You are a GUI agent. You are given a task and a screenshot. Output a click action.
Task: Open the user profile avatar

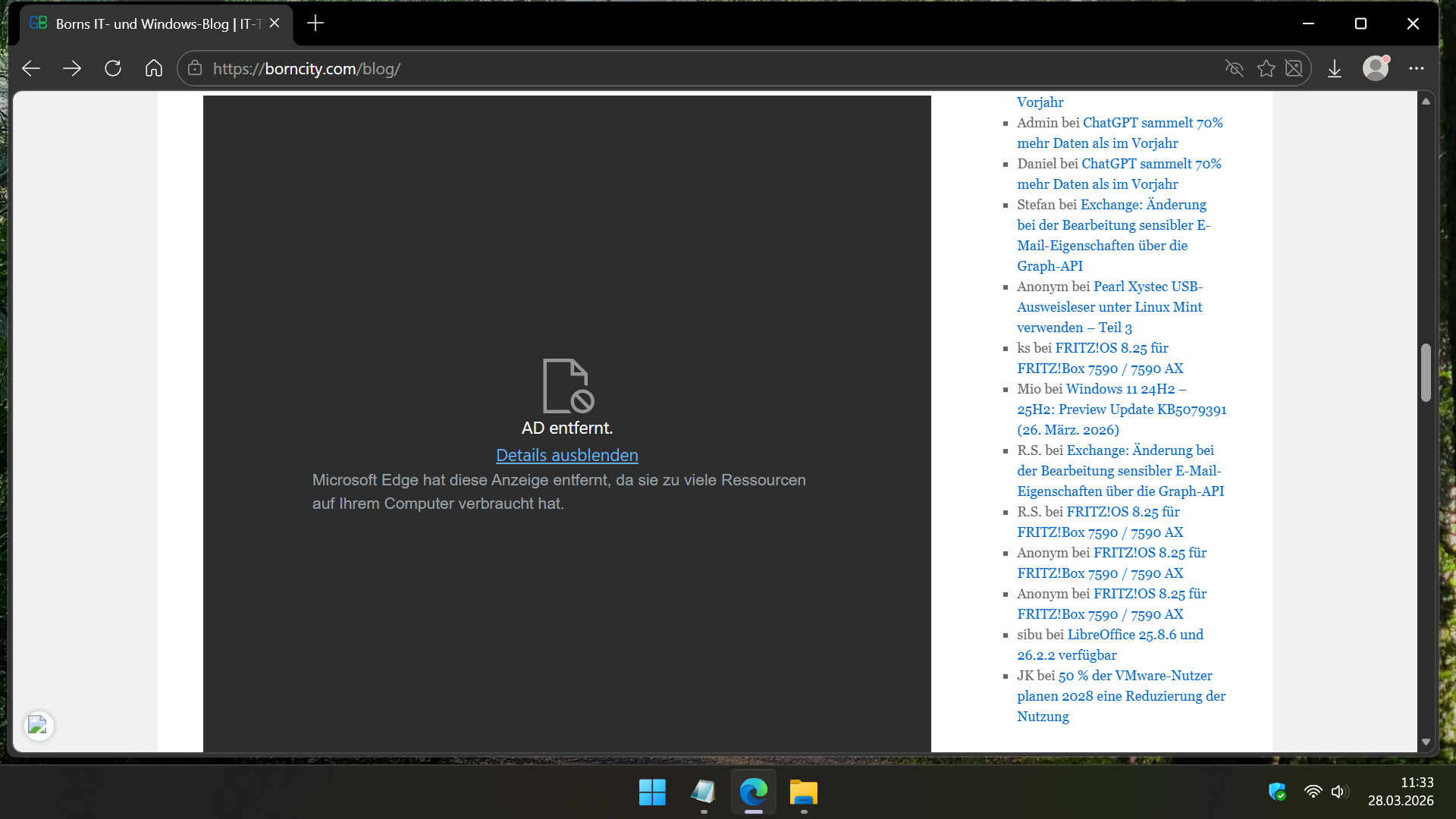click(1375, 68)
